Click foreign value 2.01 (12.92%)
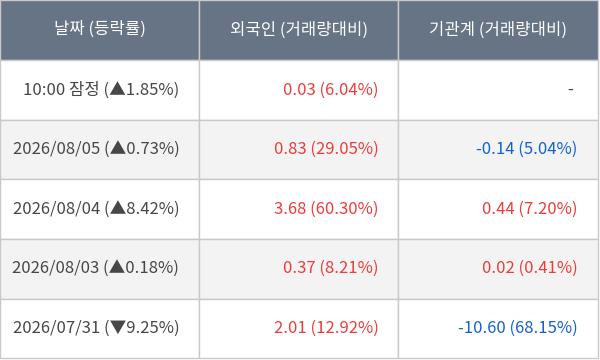Screen dimensions: 600x360 [326, 327]
